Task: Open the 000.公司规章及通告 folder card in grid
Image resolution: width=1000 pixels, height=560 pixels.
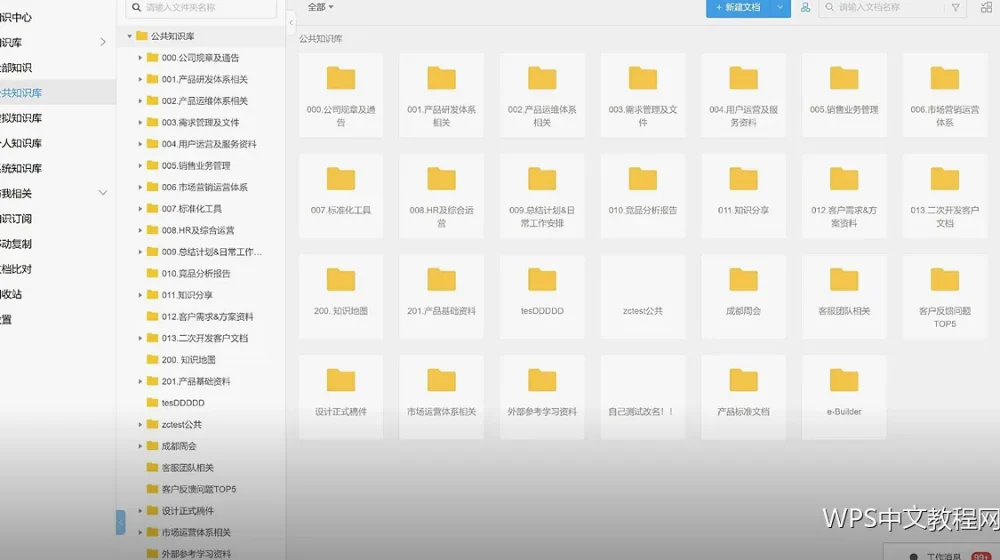Action: pyautogui.click(x=341, y=95)
